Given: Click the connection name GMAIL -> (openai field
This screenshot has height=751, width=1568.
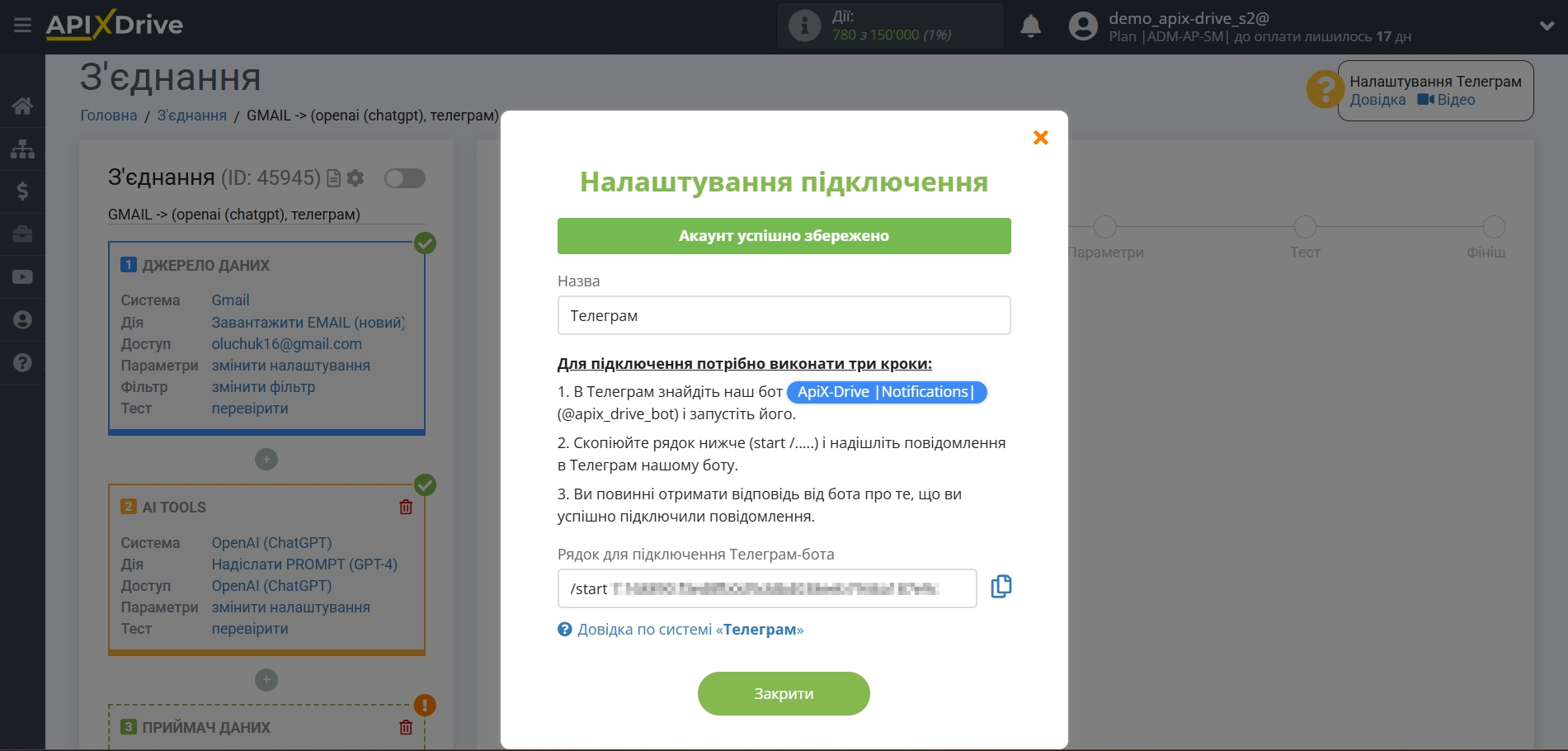Looking at the screenshot, I should [x=266, y=215].
